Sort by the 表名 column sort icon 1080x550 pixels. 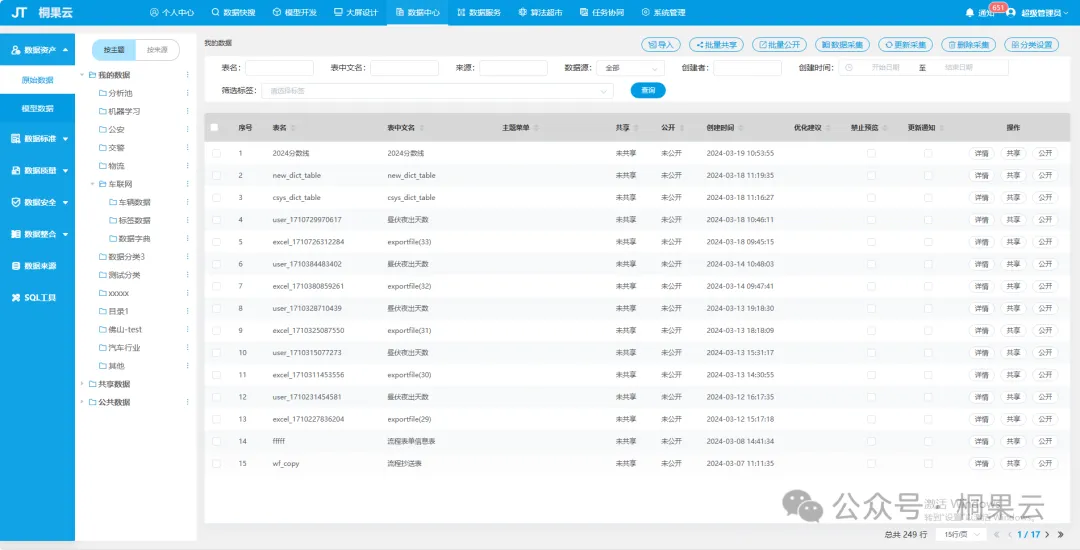click(x=293, y=128)
